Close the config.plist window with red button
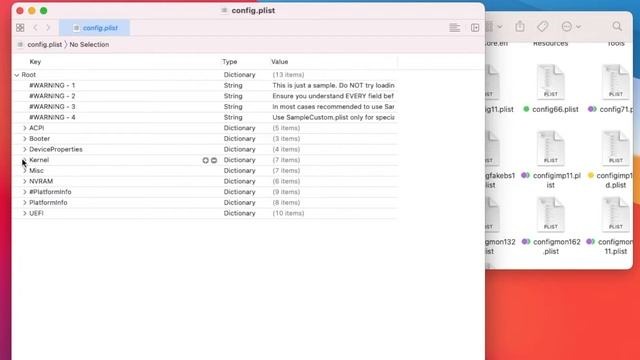This screenshot has height=360, width=640. click(20, 11)
